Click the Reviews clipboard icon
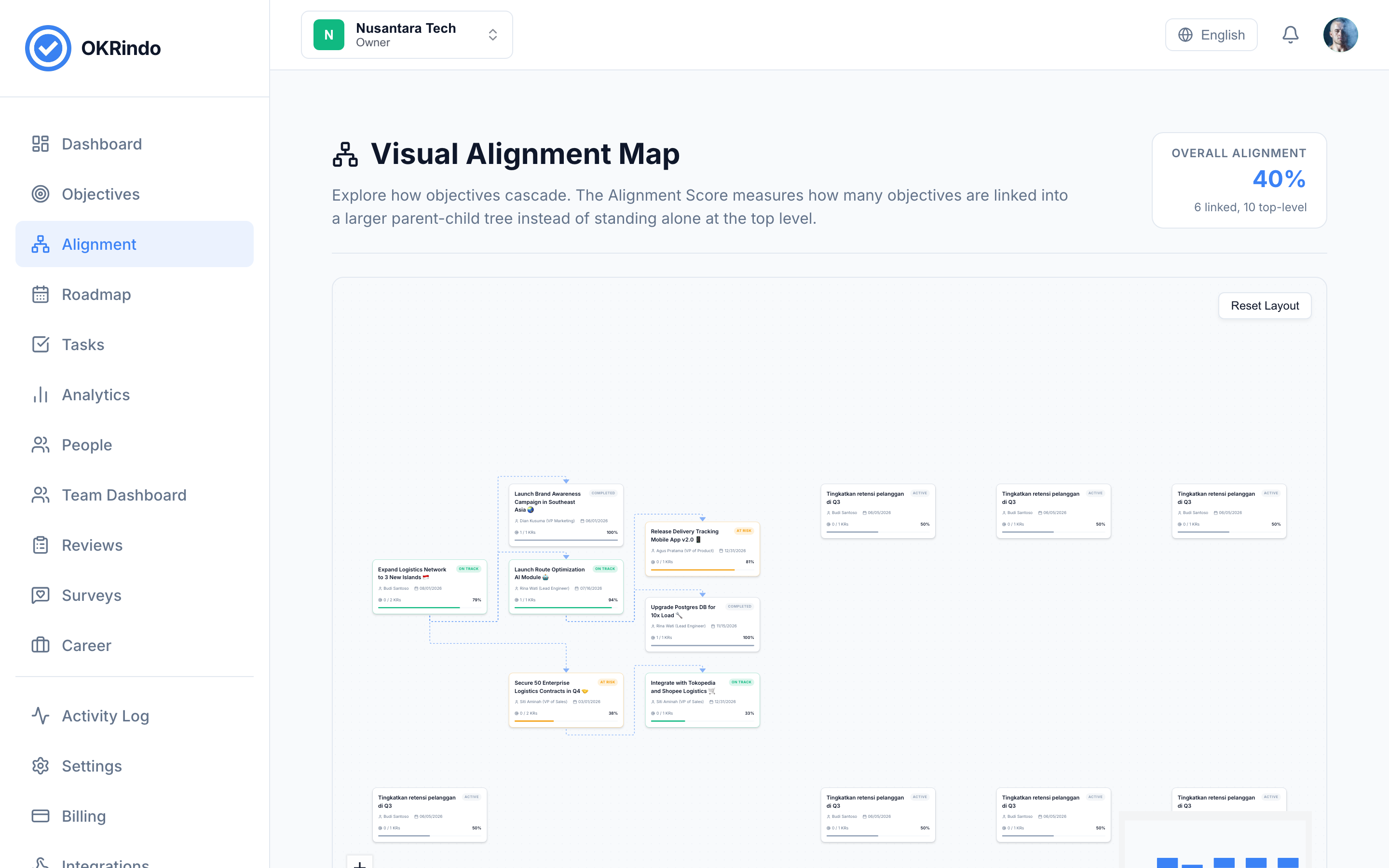The height and width of the screenshot is (868, 1389). point(40,545)
